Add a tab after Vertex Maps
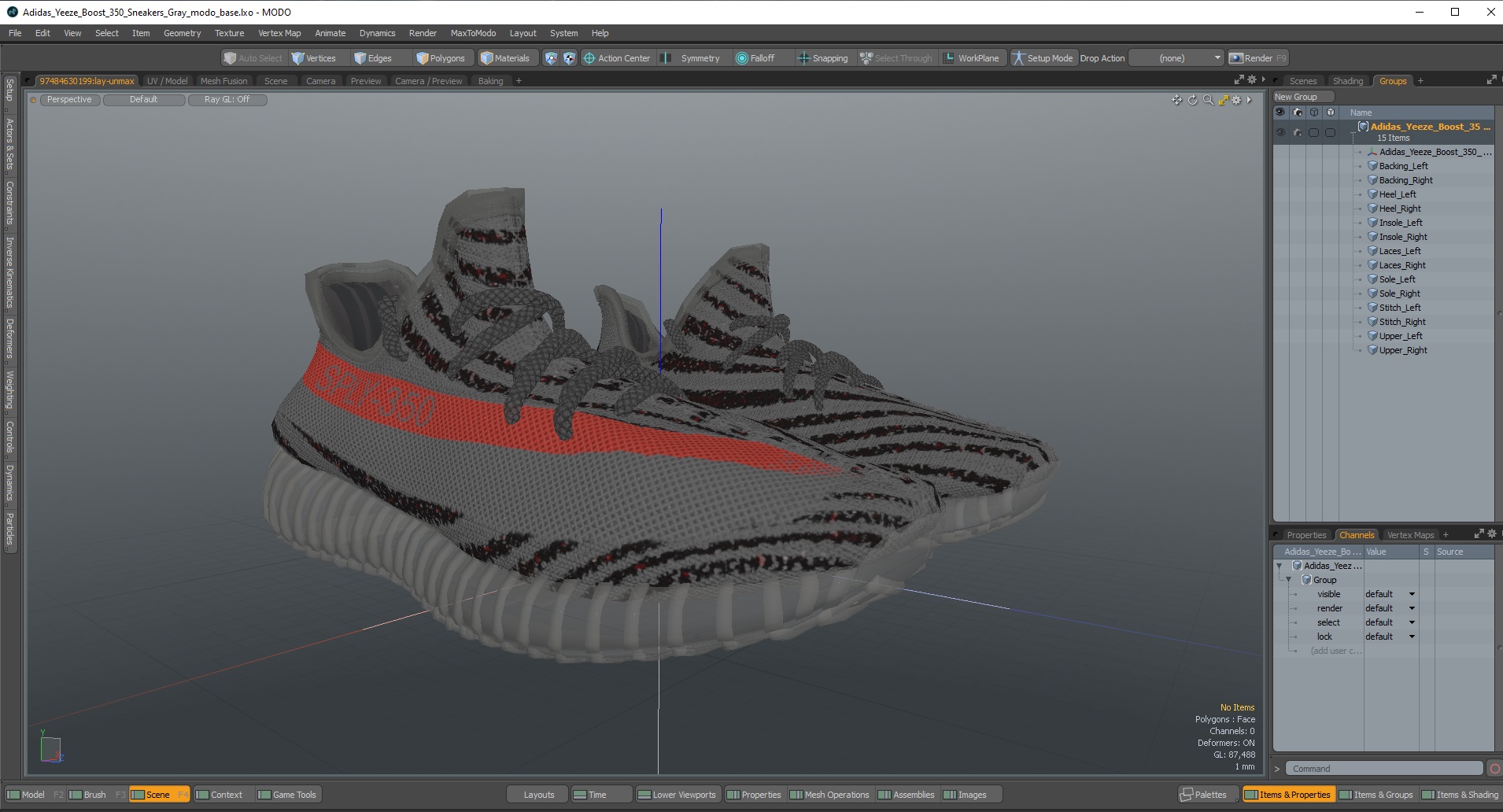1503x812 pixels. pos(1446,535)
